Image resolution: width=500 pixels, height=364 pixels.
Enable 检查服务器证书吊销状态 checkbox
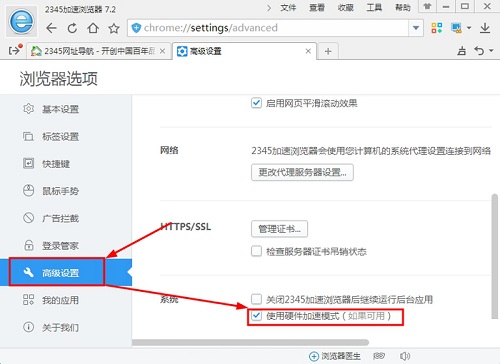click(256, 251)
